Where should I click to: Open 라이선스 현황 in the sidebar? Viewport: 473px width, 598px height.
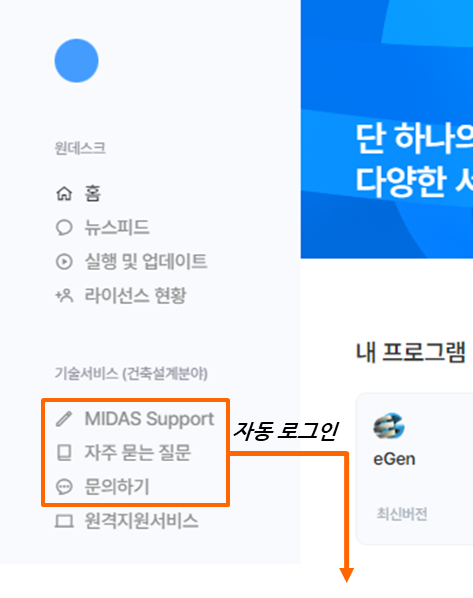(135, 296)
